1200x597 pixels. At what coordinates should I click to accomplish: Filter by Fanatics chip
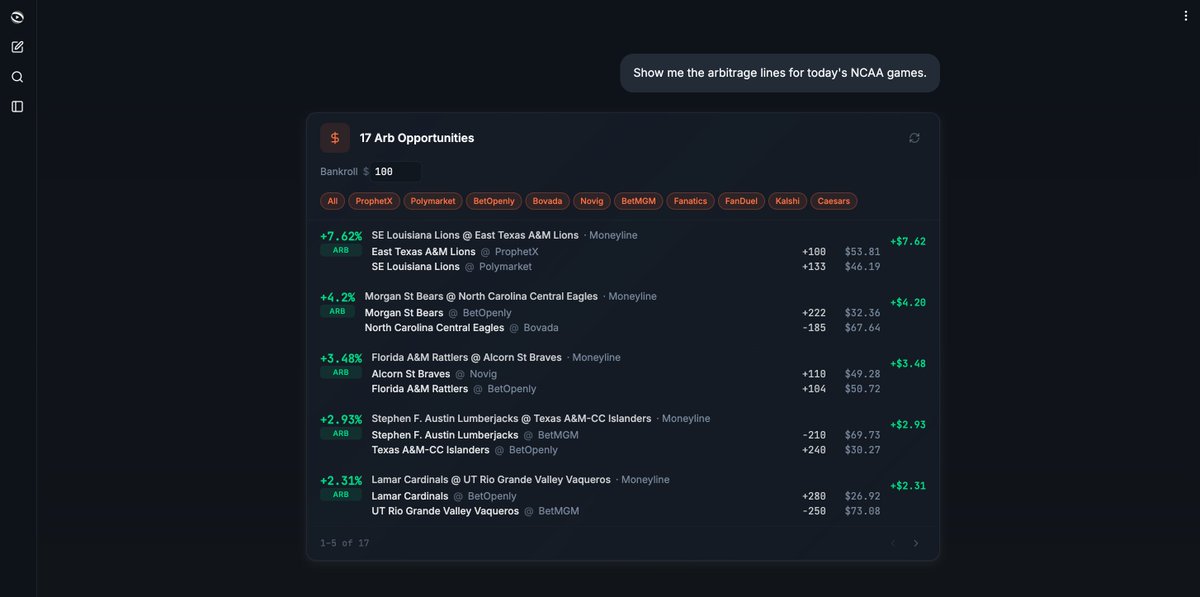[691, 201]
